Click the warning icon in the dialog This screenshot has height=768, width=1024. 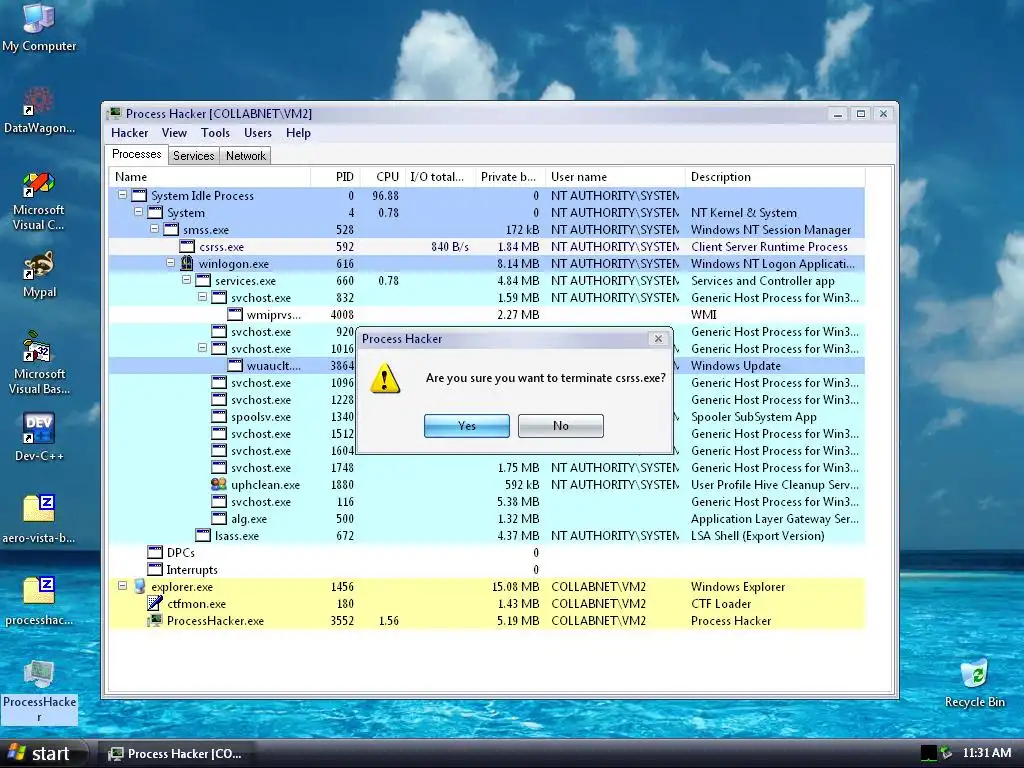385,377
